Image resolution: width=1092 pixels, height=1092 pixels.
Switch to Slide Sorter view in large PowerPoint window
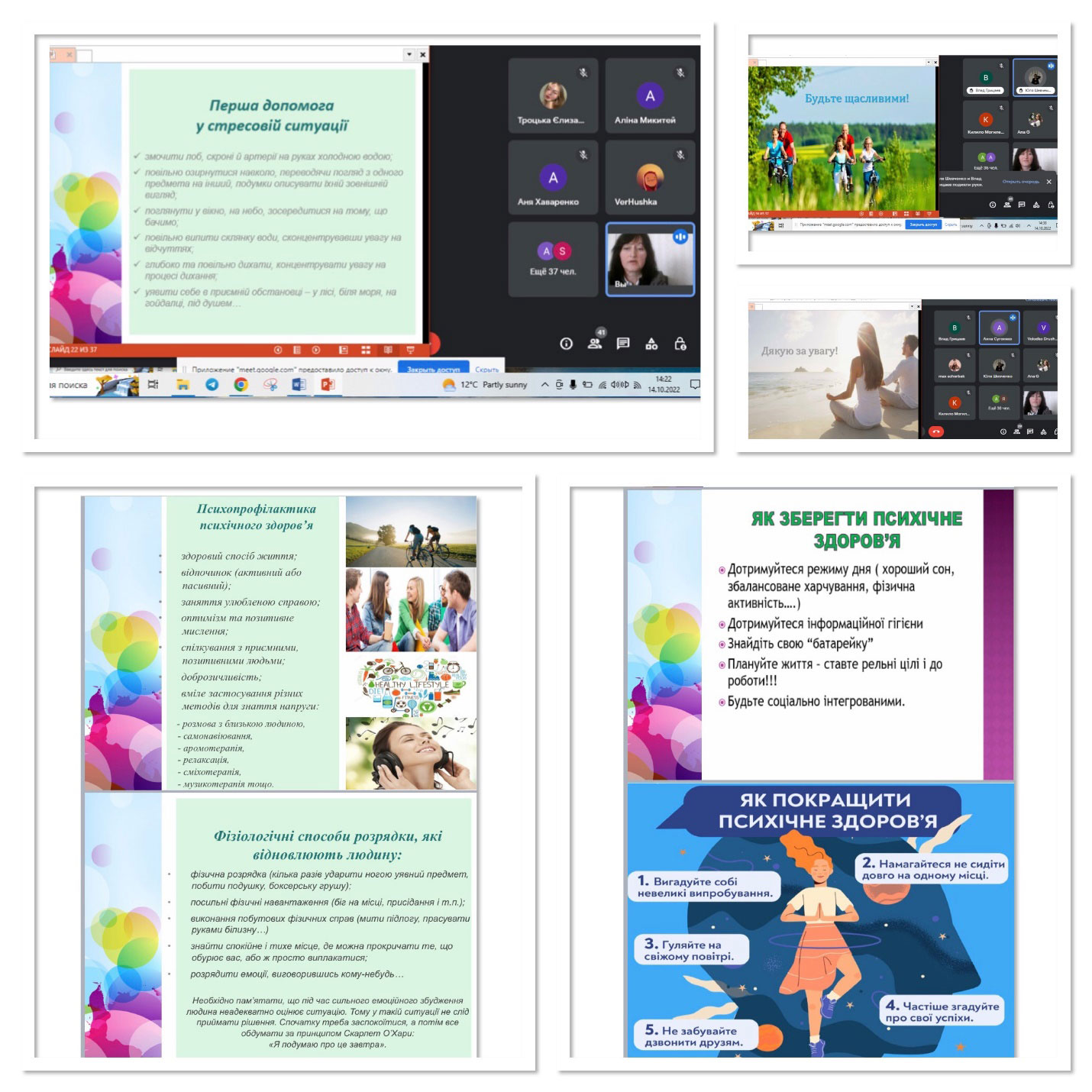click(366, 350)
